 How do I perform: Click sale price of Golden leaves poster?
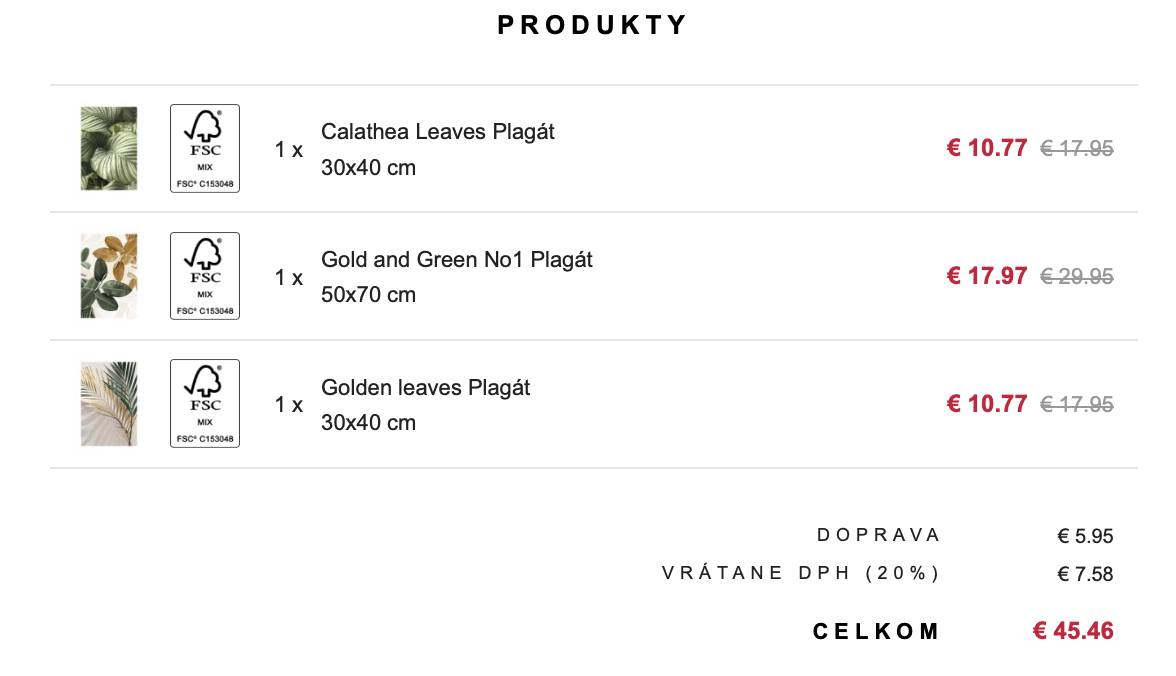[x=986, y=404]
